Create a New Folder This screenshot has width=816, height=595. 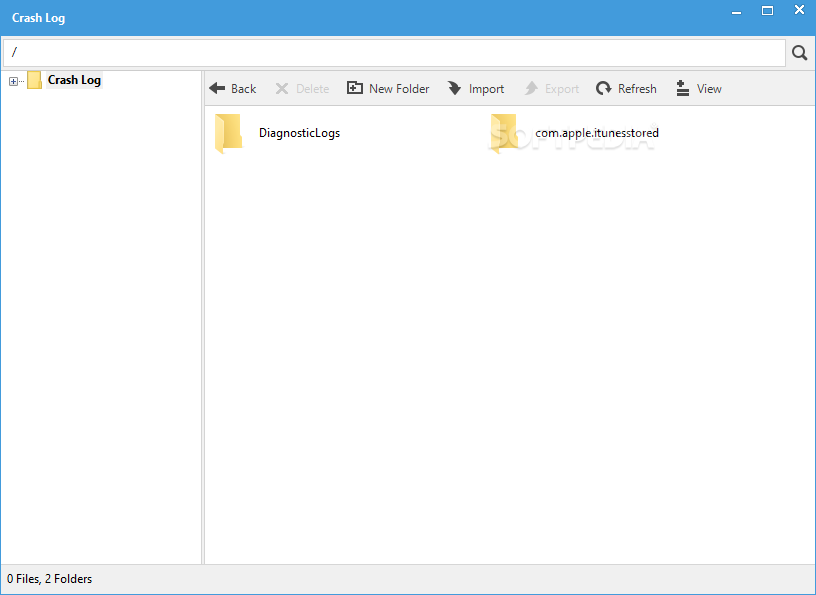point(388,89)
